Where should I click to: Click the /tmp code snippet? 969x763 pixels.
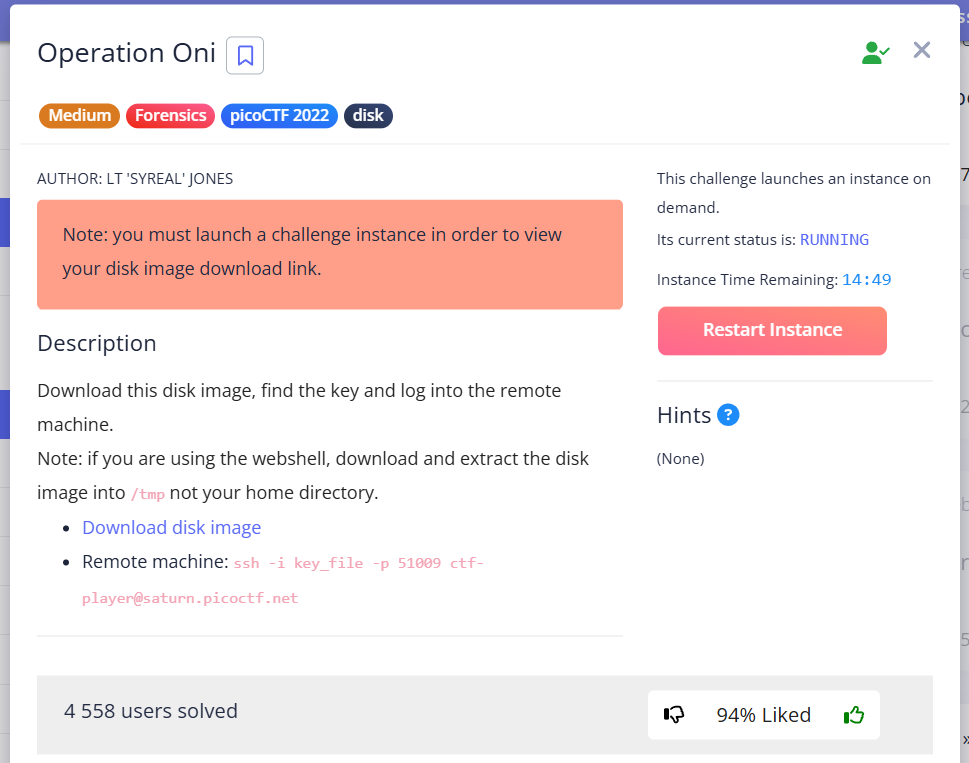(148, 493)
